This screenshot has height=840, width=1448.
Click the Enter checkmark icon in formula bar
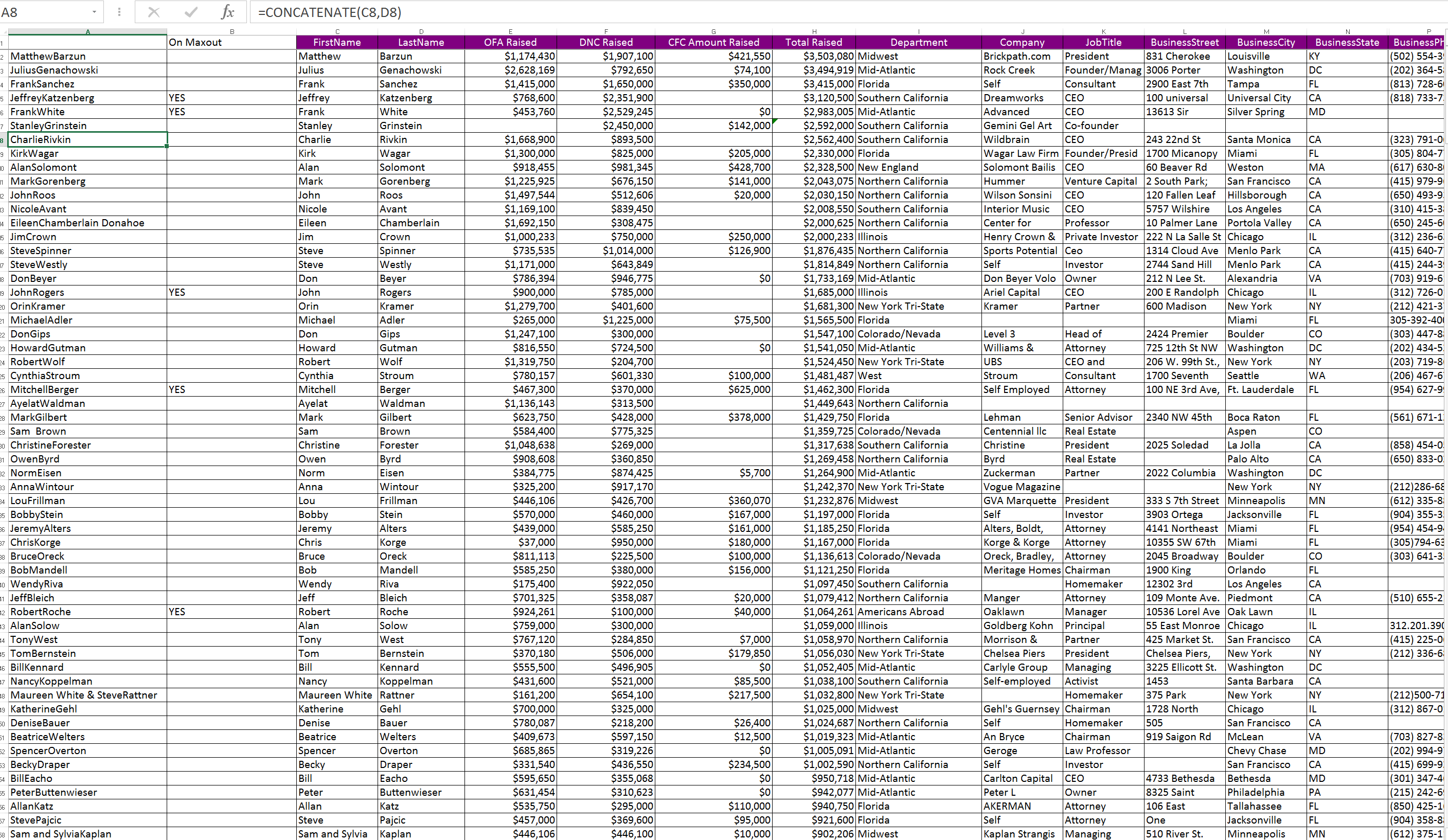[x=191, y=12]
